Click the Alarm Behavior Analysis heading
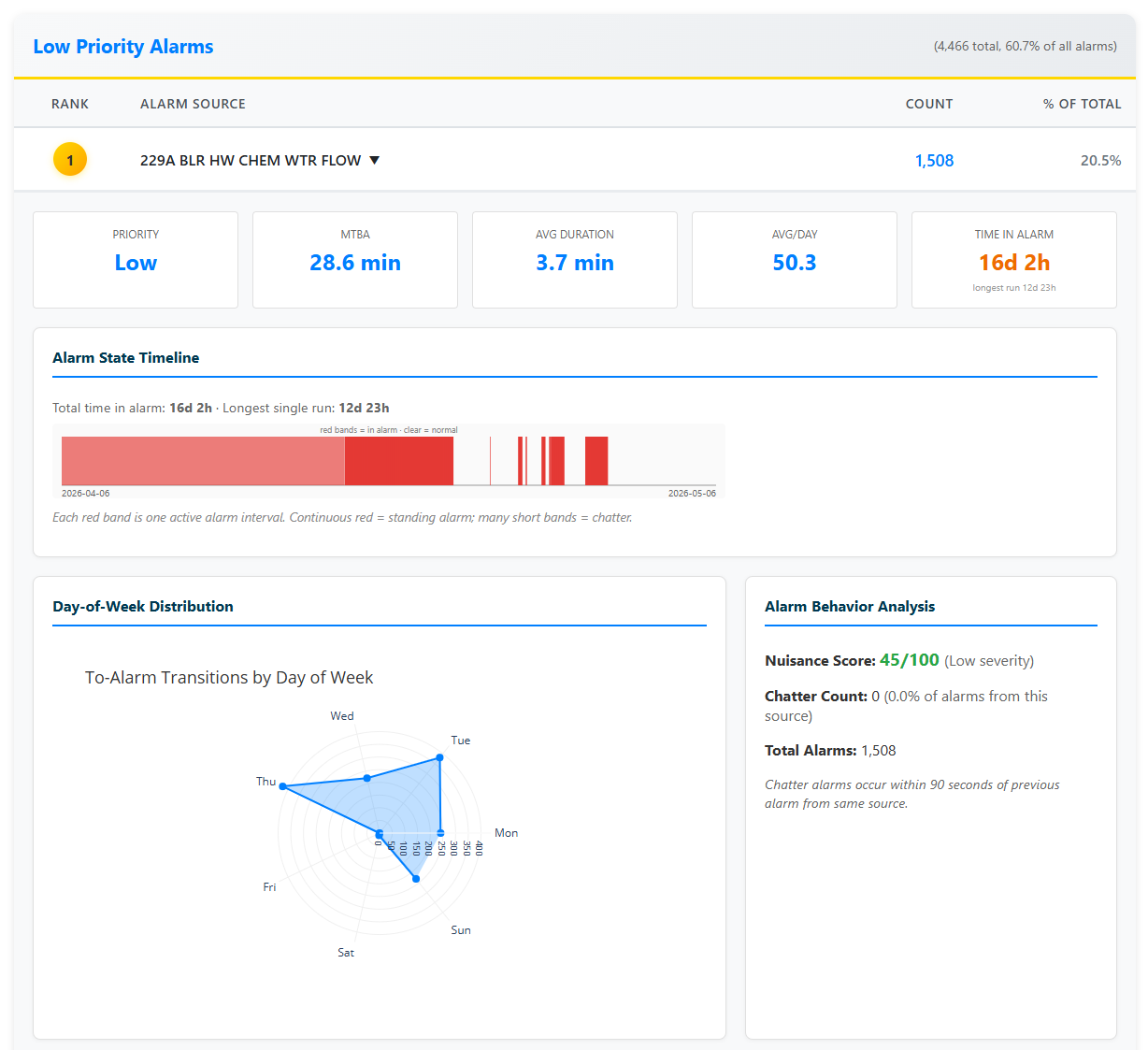This screenshot has width=1148, height=1050. pos(850,607)
